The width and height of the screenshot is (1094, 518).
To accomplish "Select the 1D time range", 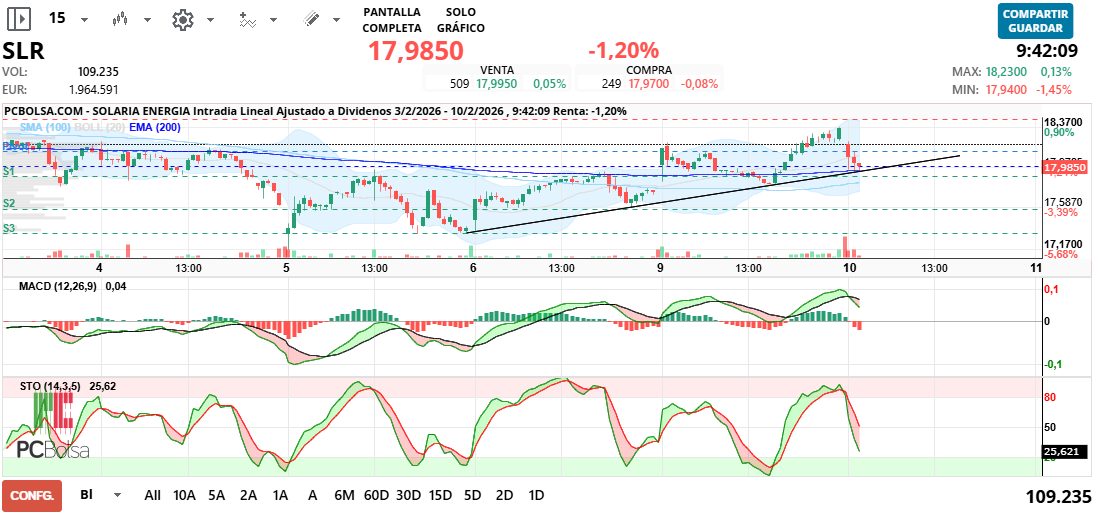I will point(536,495).
